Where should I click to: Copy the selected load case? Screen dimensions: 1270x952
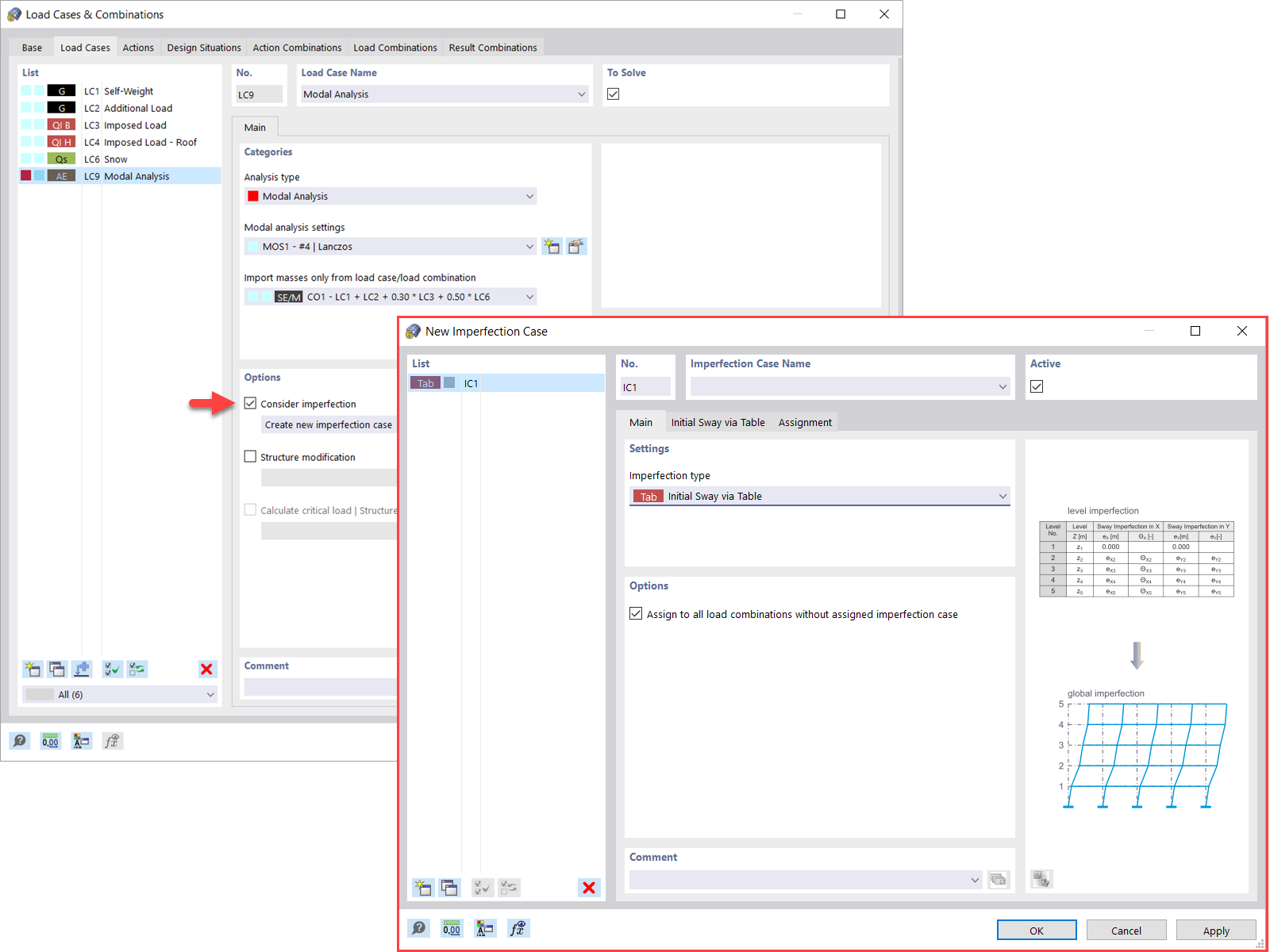[57, 669]
